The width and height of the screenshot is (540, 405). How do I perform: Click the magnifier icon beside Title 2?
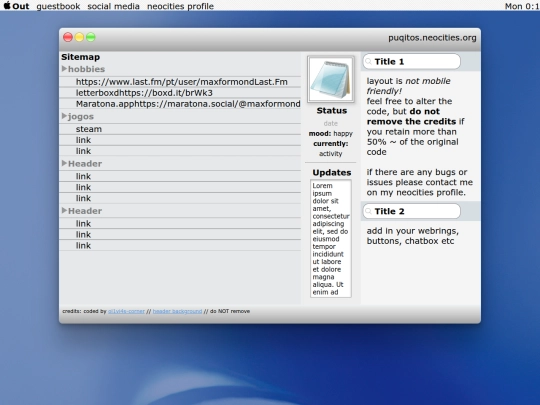coord(368,211)
